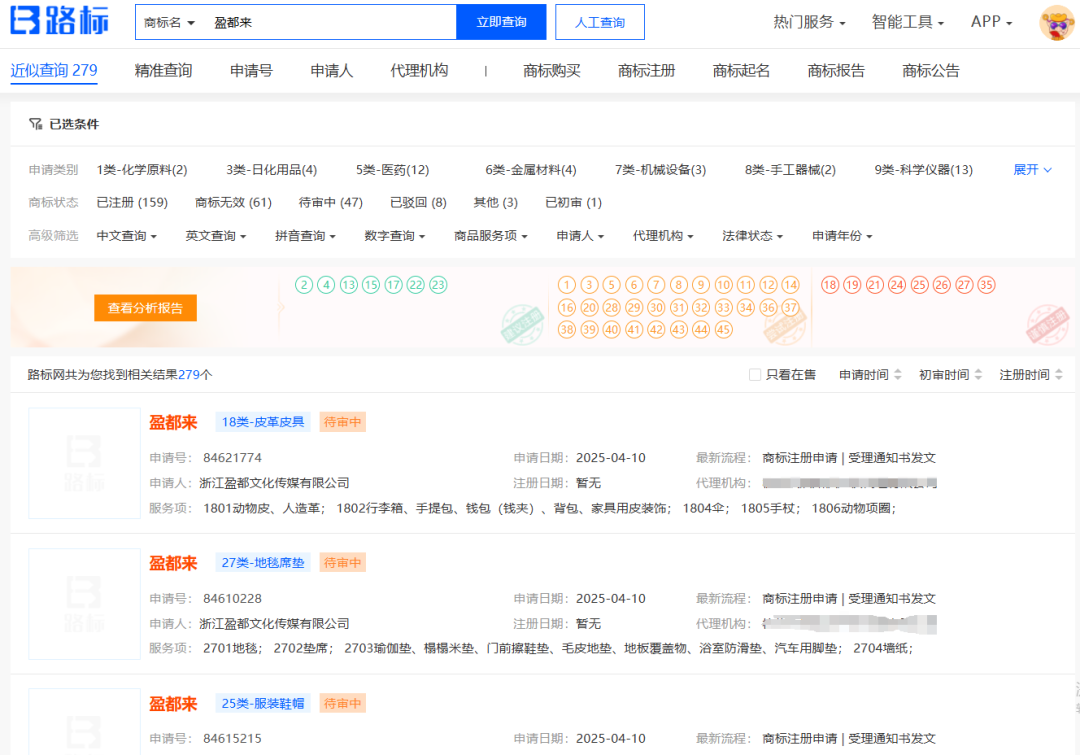Open the 智能工具 dropdown menu
Image resolution: width=1080 pixels, height=755 pixels.
coord(907,22)
